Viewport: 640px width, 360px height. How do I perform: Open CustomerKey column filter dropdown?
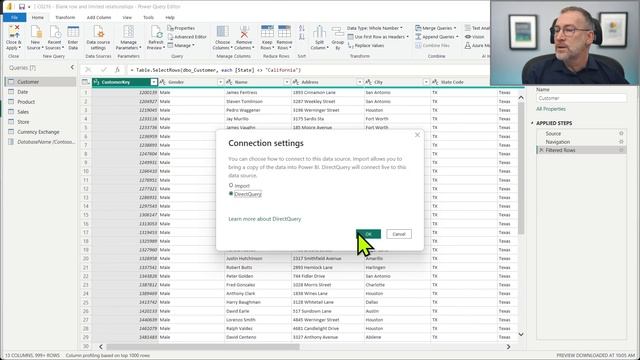point(153,82)
